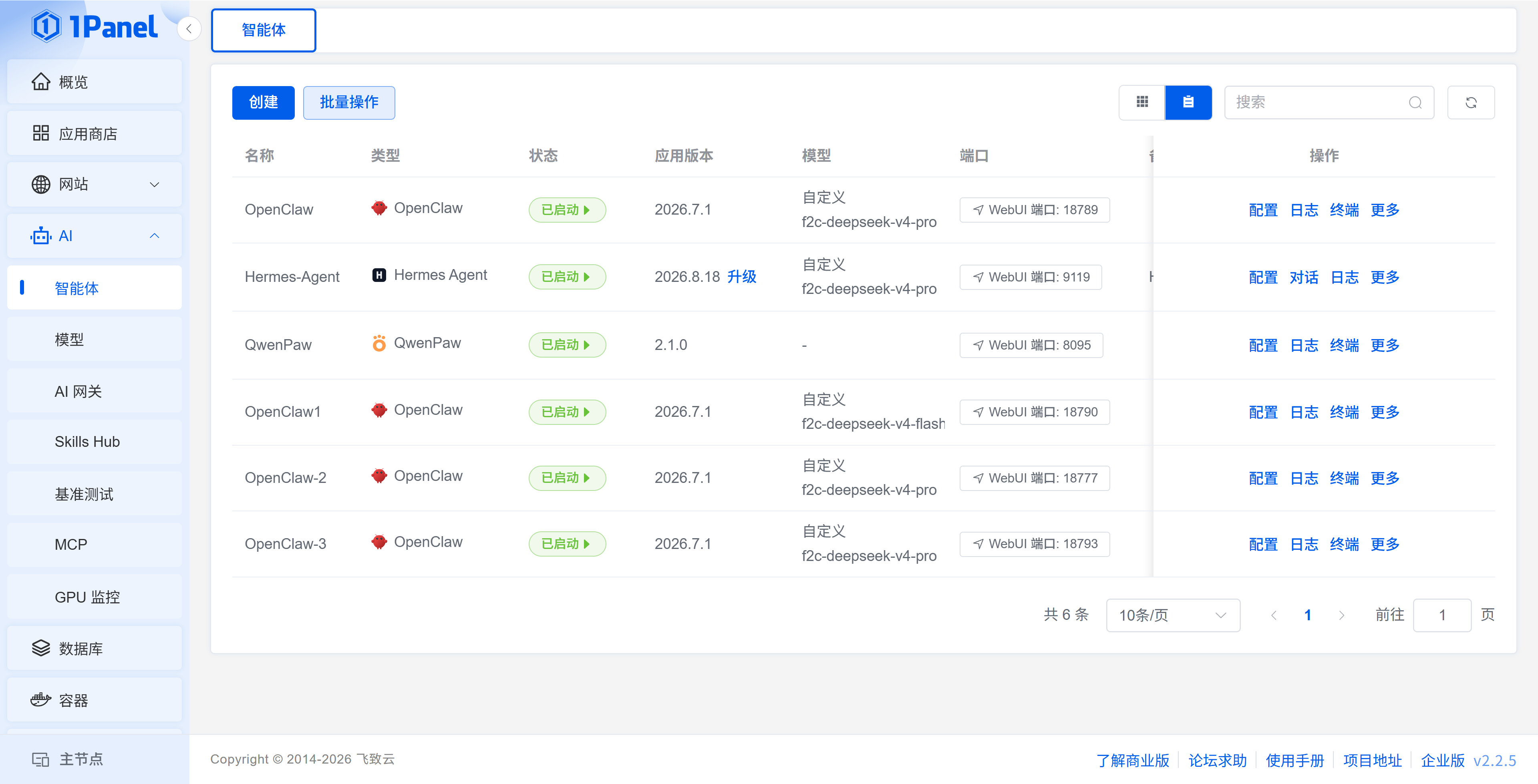Screen dimensions: 1538x784
Task: Click the search magnifier icon
Action: pos(1415,103)
